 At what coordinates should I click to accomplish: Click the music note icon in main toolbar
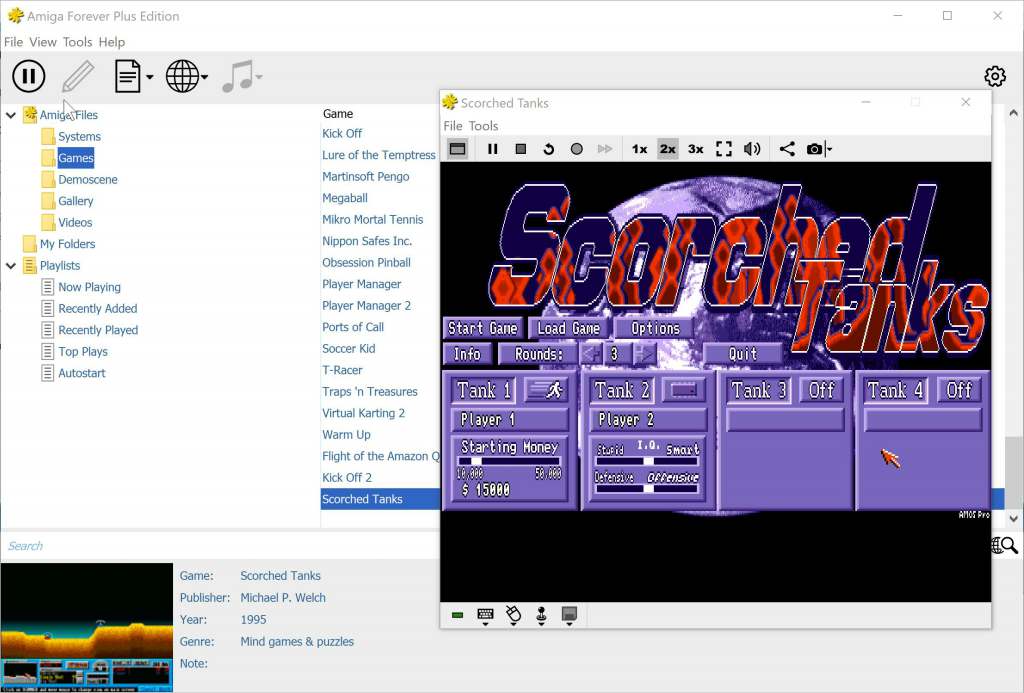(x=237, y=76)
